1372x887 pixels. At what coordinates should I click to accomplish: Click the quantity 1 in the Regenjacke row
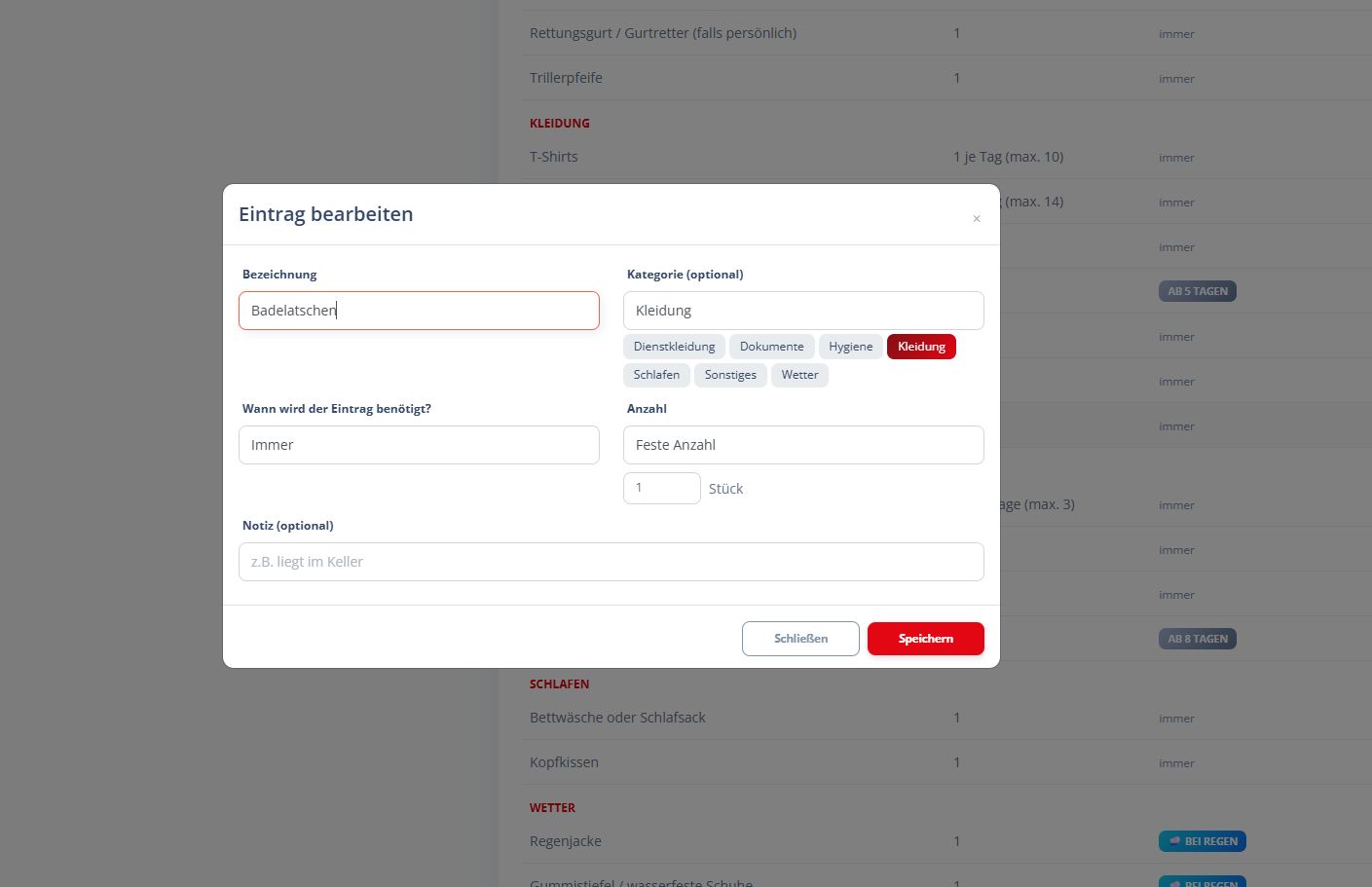(957, 841)
